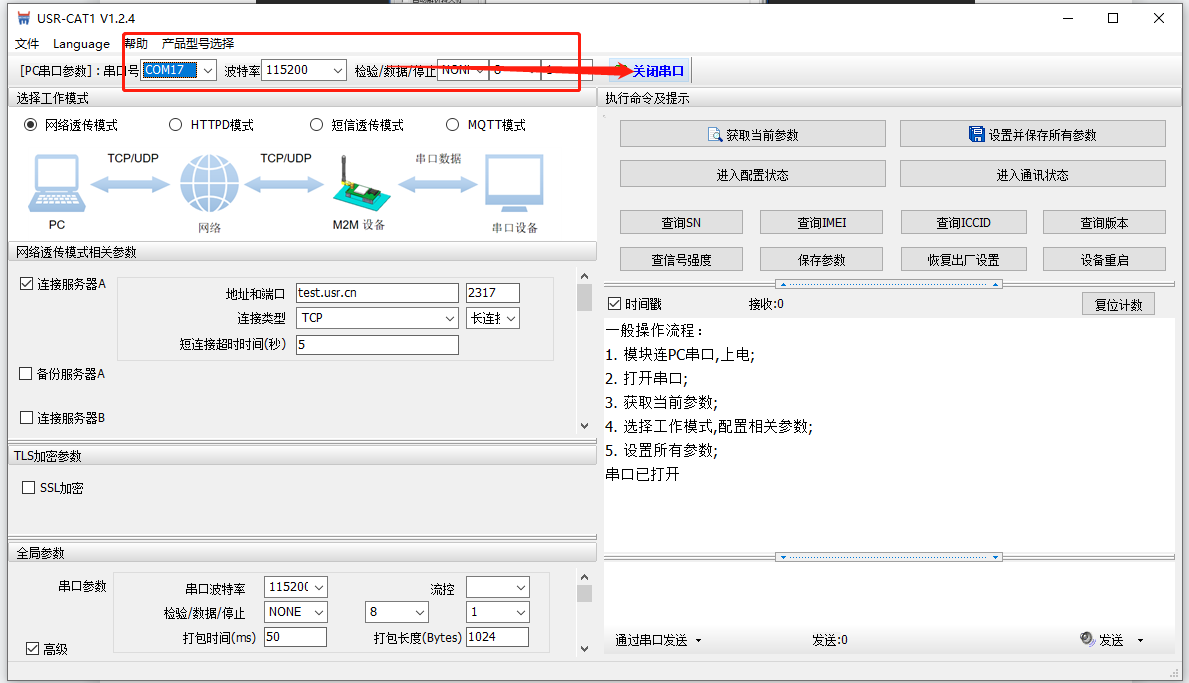The width and height of the screenshot is (1189, 683).
Task: Click the 打包长度 field showing 1024
Action: point(497,637)
